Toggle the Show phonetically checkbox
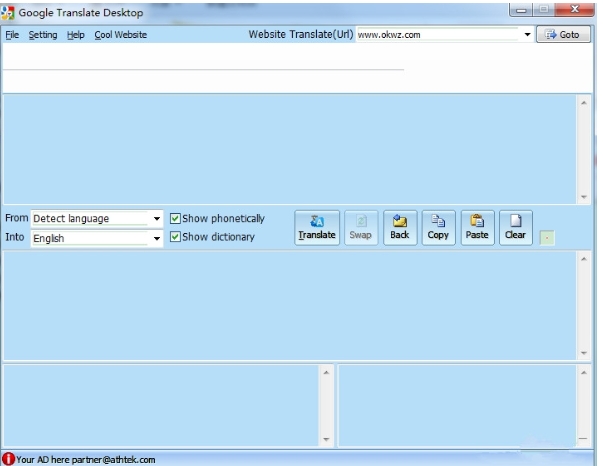Image resolution: width=603 pixels, height=466 pixels. (x=176, y=219)
